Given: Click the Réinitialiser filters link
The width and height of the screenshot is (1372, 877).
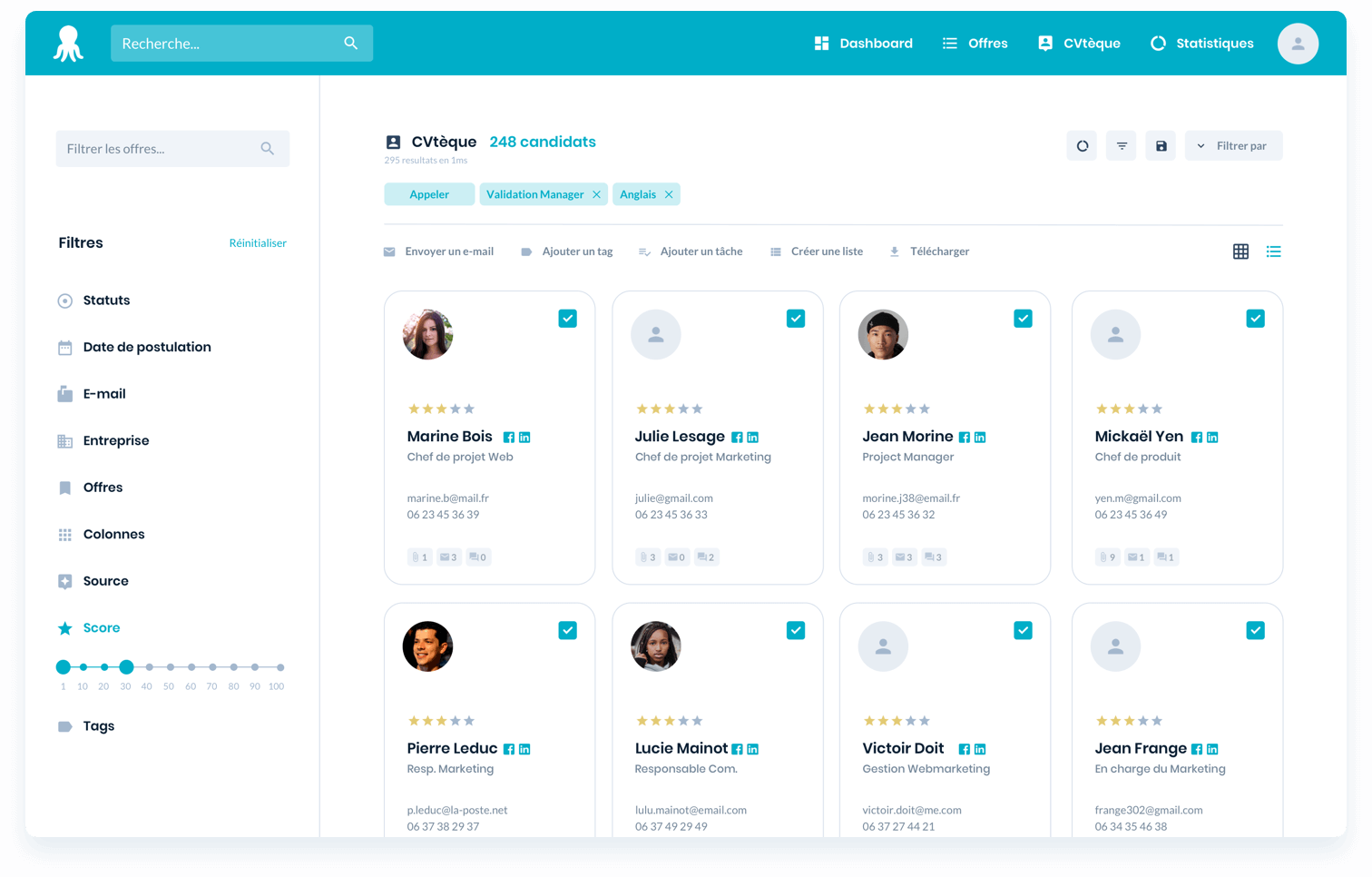Looking at the screenshot, I should [258, 243].
